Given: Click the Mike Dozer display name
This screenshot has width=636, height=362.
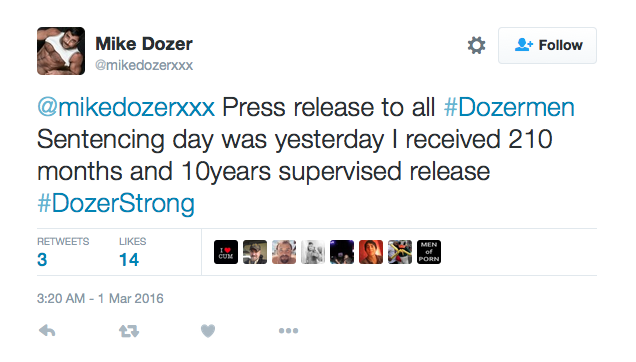Looking at the screenshot, I should click(x=144, y=44).
